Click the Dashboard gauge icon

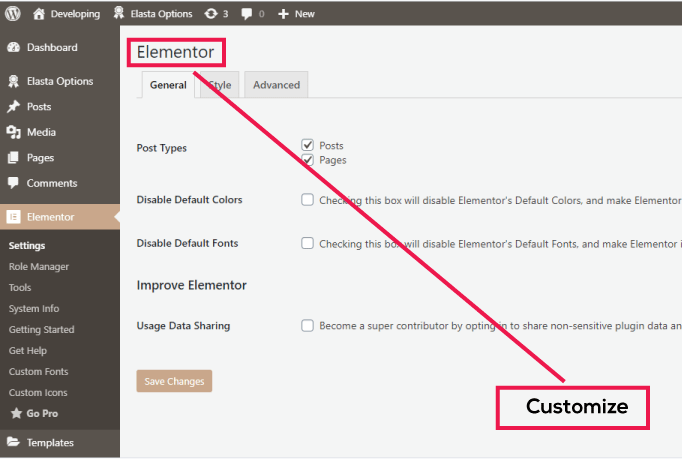pyautogui.click(x=13, y=47)
